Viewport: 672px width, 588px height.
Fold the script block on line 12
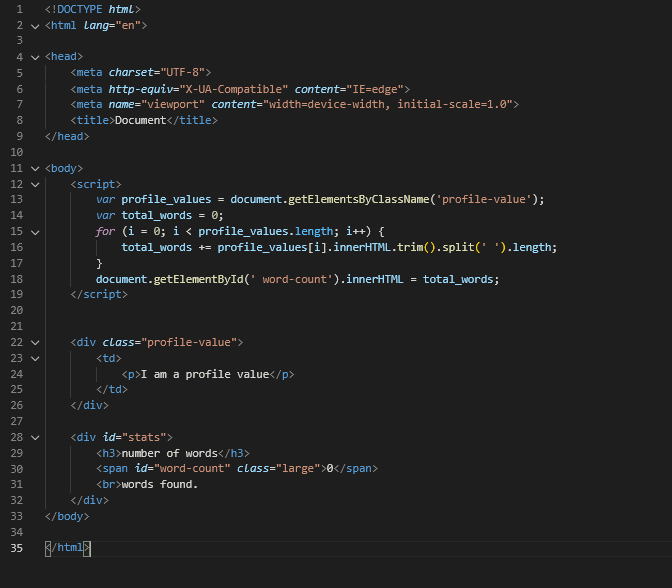pyautogui.click(x=35, y=185)
